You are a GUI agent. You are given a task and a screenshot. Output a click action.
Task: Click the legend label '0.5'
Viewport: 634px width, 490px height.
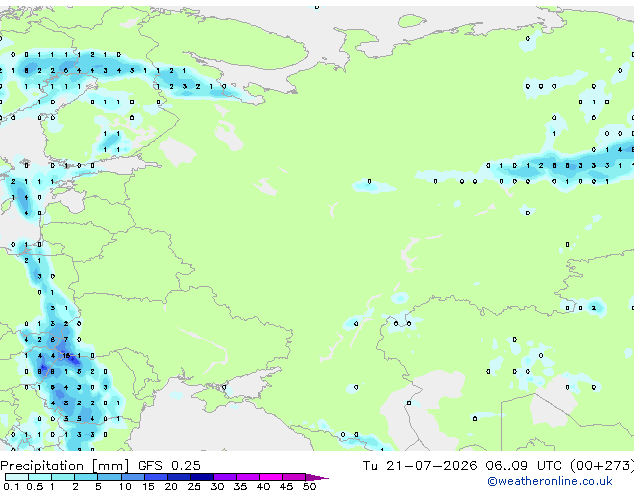pos(34,486)
